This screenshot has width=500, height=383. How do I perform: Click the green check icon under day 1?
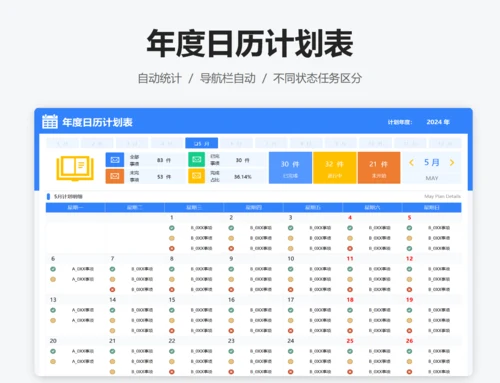(172, 228)
